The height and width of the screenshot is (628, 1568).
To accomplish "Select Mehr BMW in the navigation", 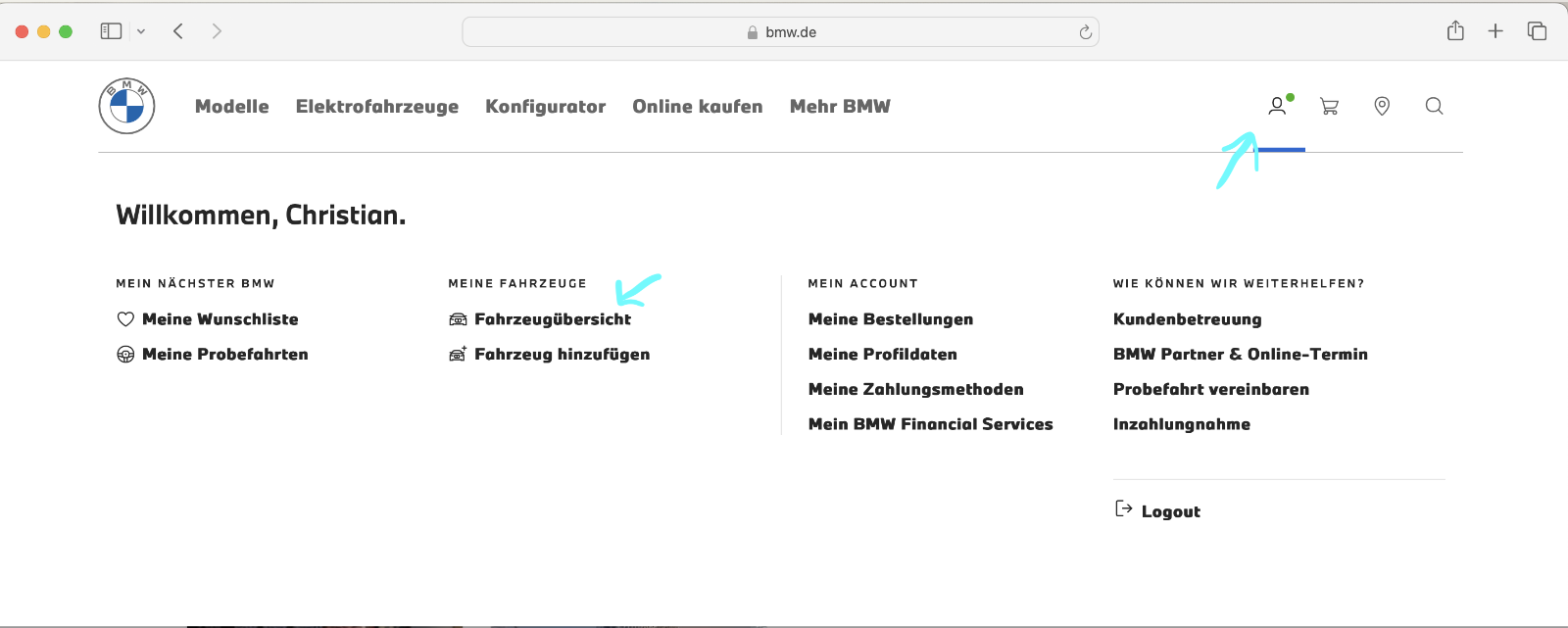I will pos(839,107).
